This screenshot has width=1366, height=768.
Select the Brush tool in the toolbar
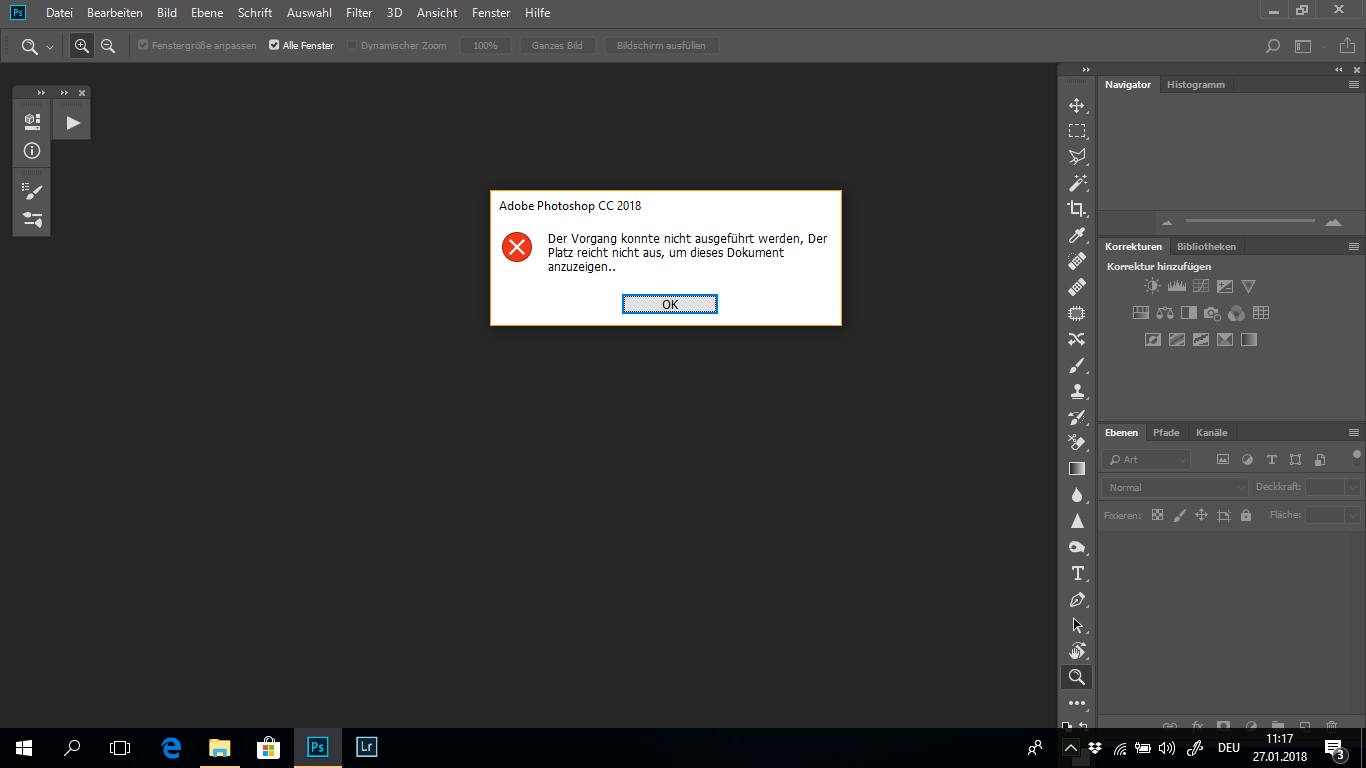(x=1077, y=365)
